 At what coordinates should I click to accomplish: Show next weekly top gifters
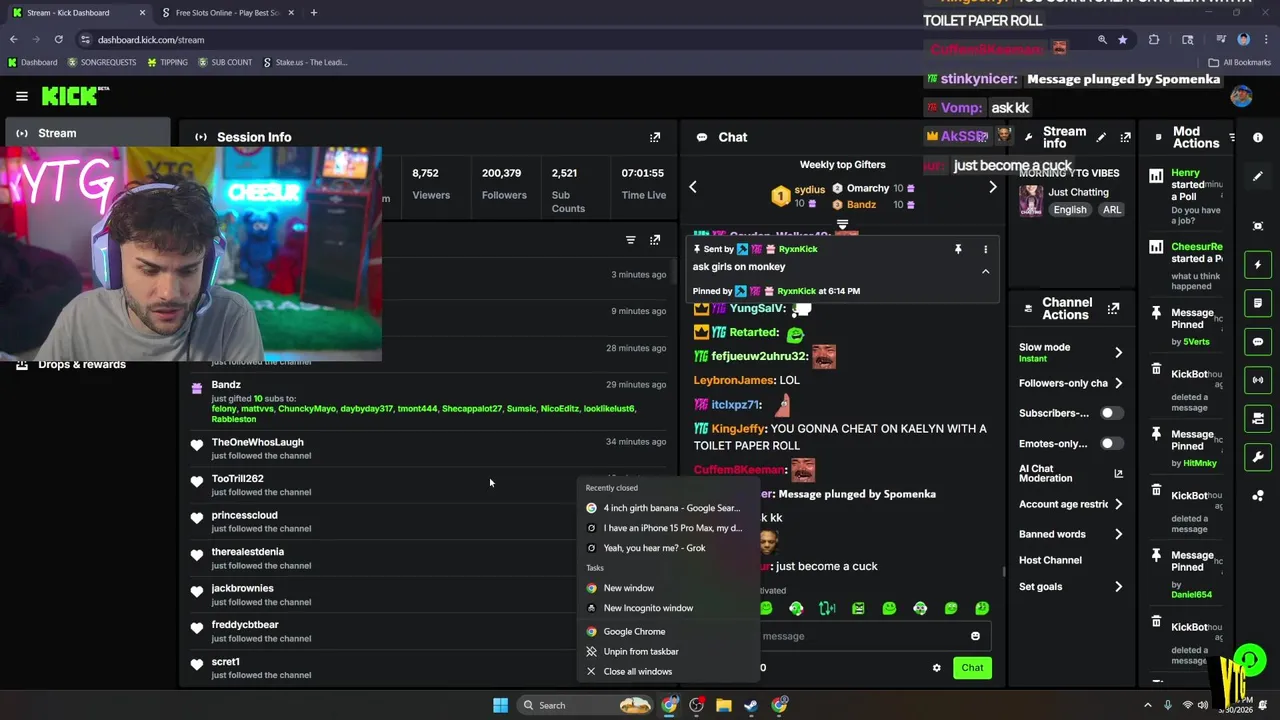(x=992, y=187)
